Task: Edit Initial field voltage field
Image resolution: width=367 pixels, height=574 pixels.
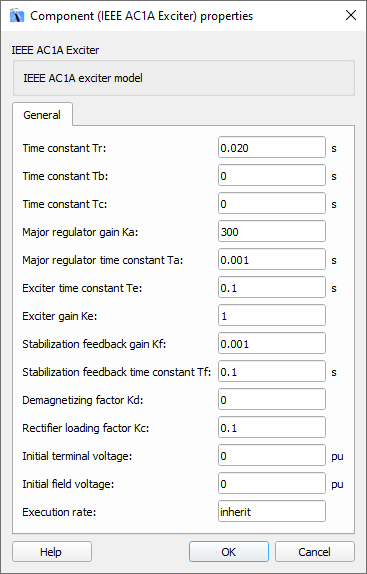Action: 272,484
